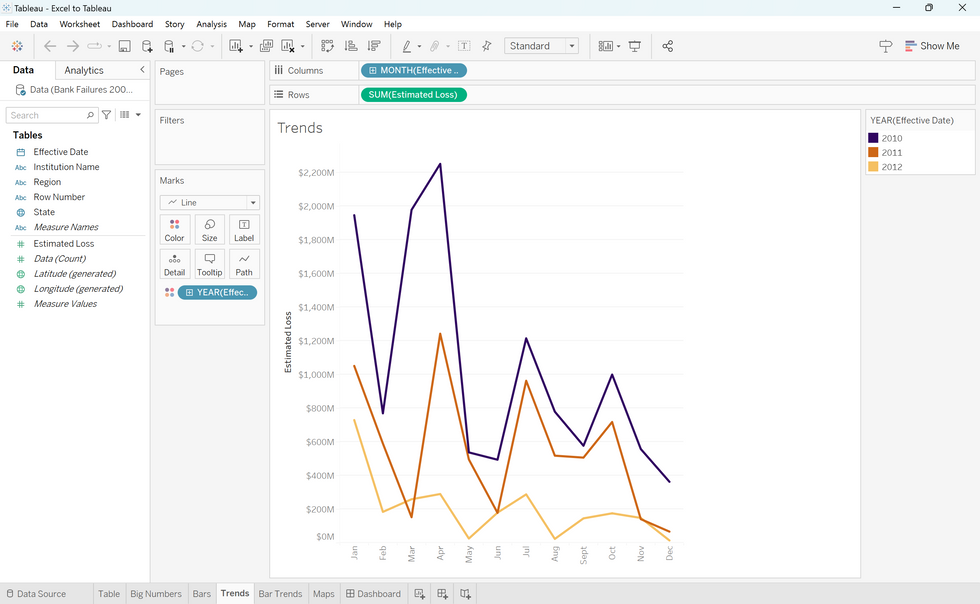The height and width of the screenshot is (604, 980).
Task: Open the Format menu
Action: point(281,24)
